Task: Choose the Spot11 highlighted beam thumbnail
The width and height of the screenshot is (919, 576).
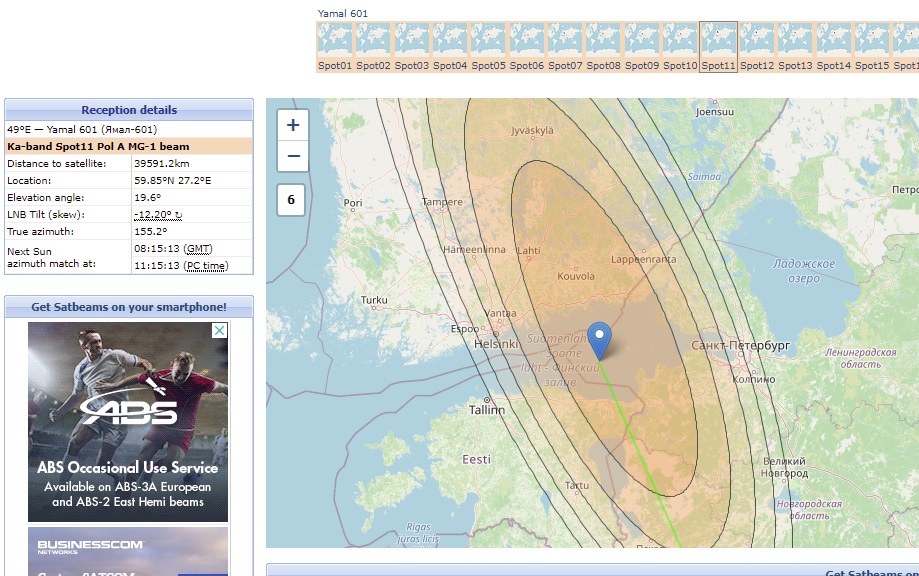Action: [718, 40]
